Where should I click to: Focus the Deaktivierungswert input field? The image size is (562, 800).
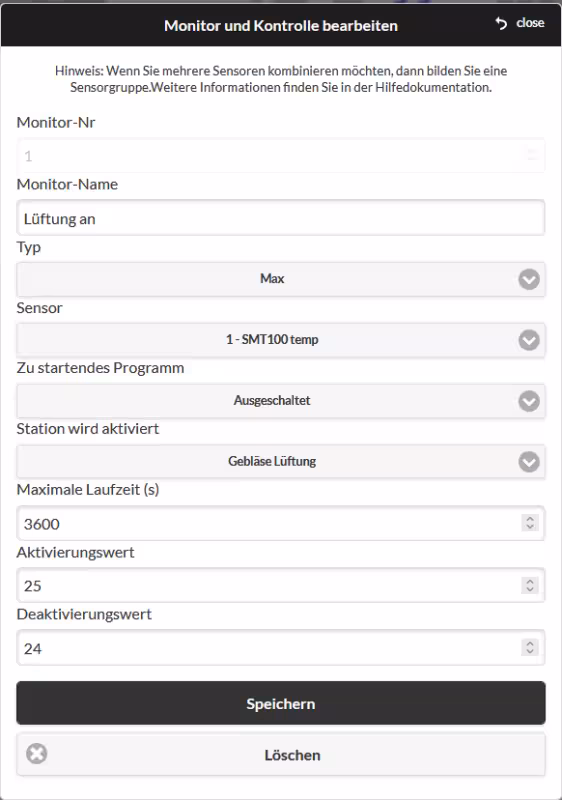pos(281,647)
